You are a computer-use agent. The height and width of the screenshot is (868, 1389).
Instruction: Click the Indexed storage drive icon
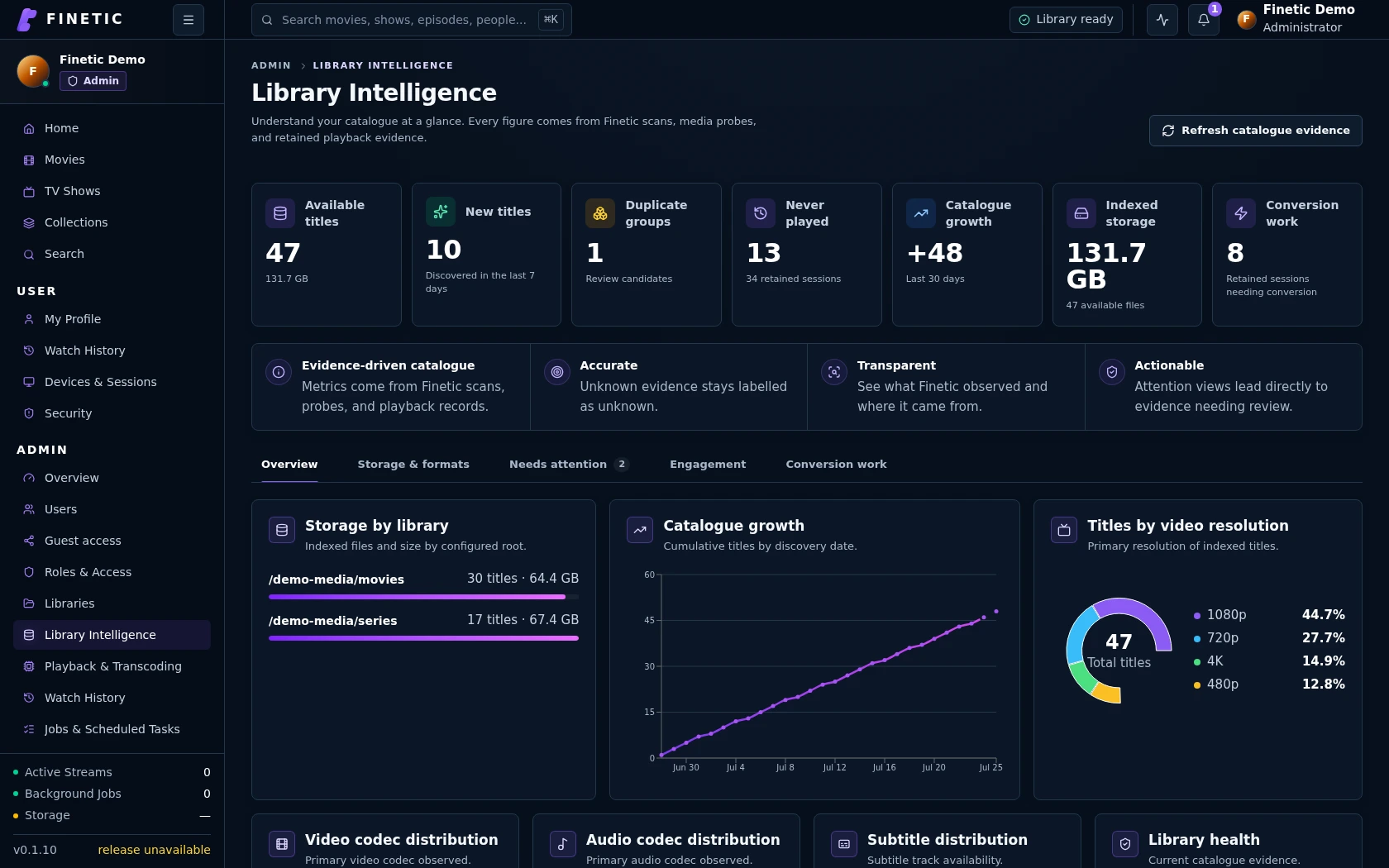coord(1081,213)
